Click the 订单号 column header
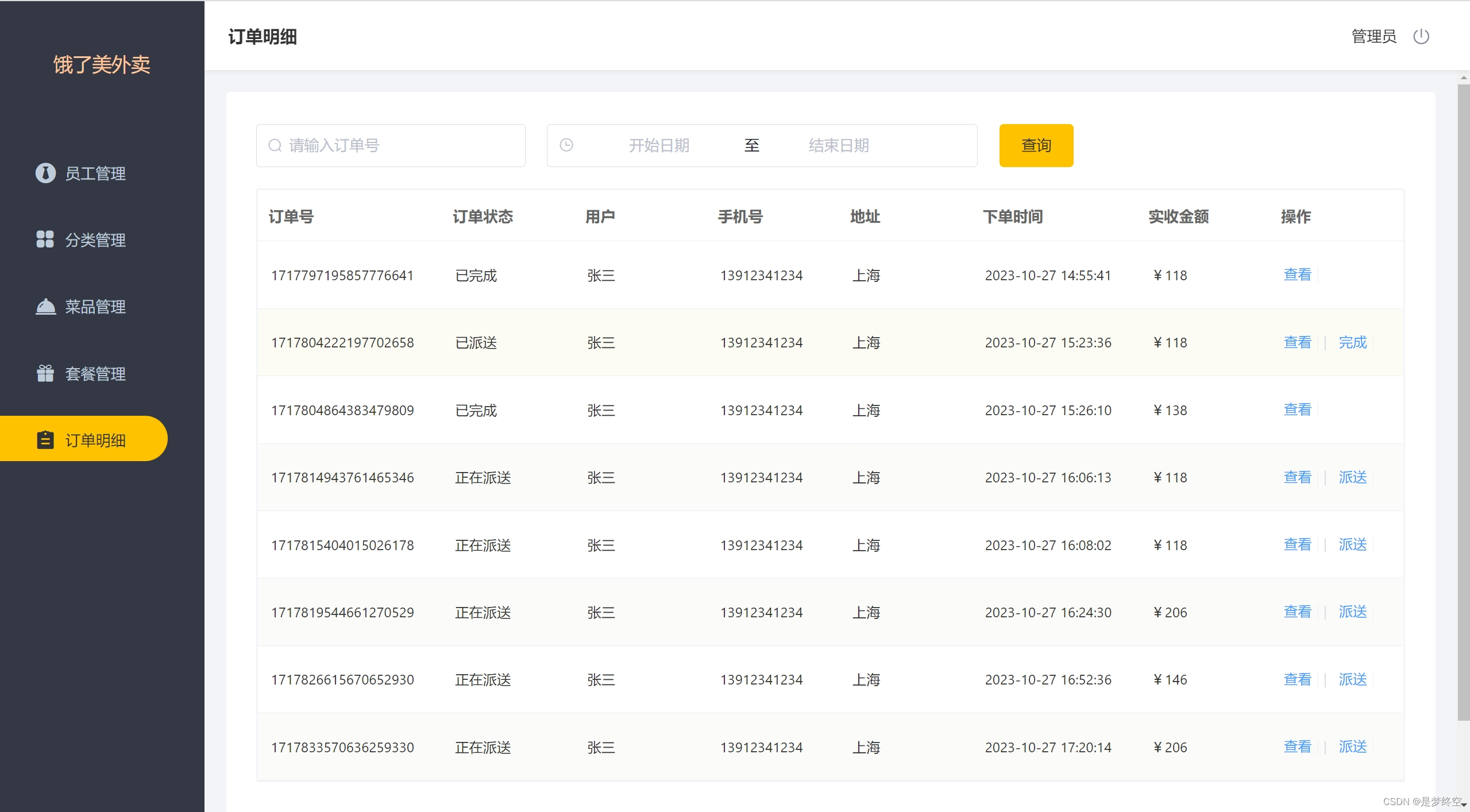1470x812 pixels. [291, 216]
